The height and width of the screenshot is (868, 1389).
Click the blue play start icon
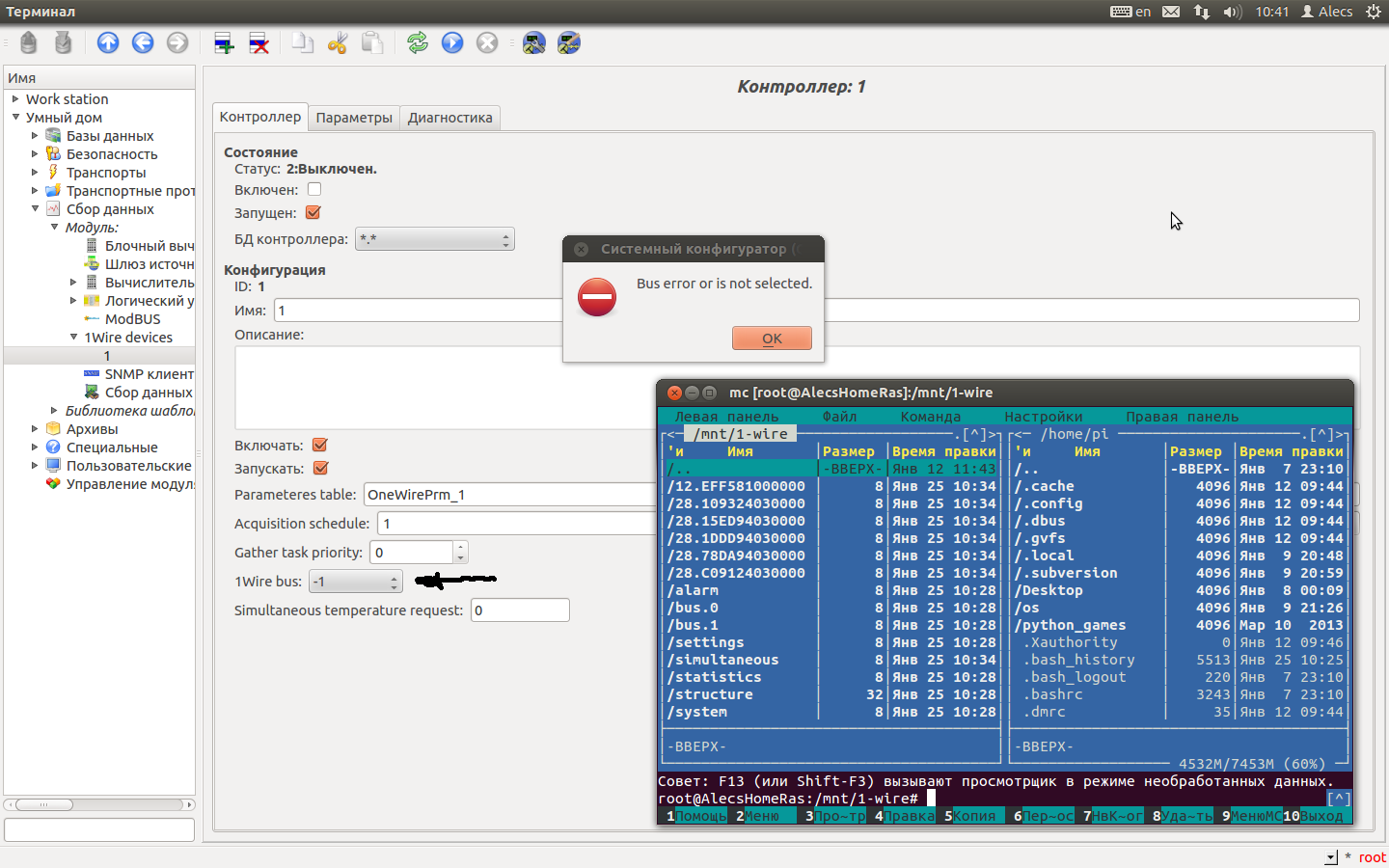click(x=452, y=42)
